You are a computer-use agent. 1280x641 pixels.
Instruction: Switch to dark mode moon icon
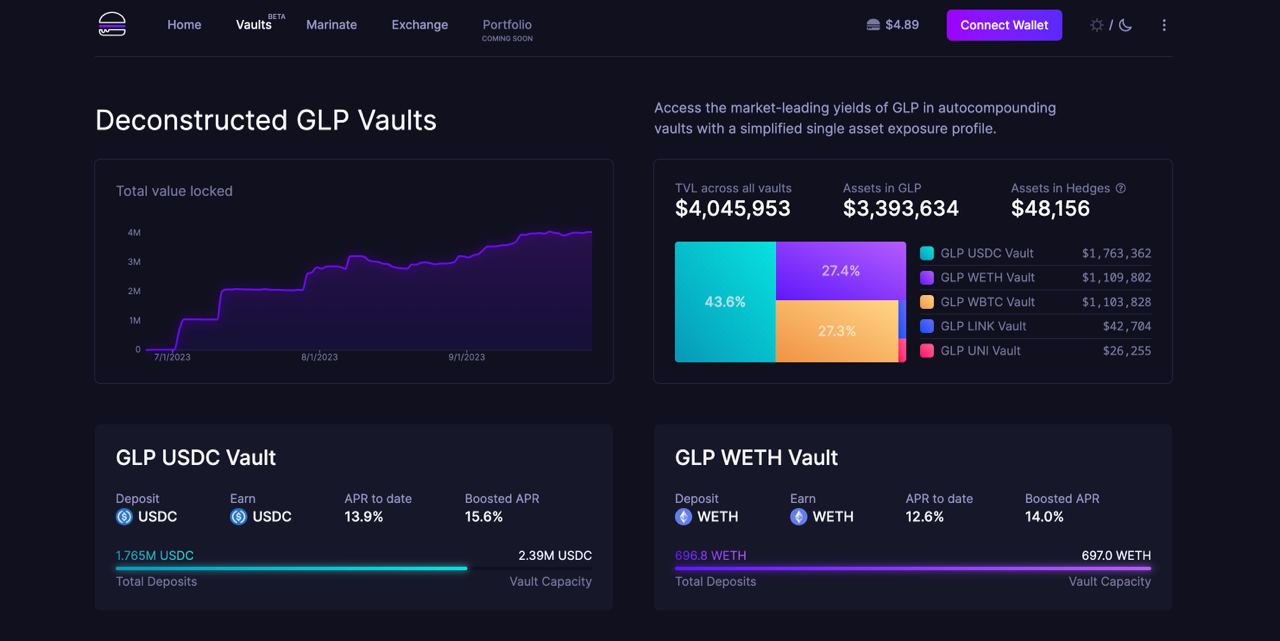pyautogui.click(x=1125, y=25)
